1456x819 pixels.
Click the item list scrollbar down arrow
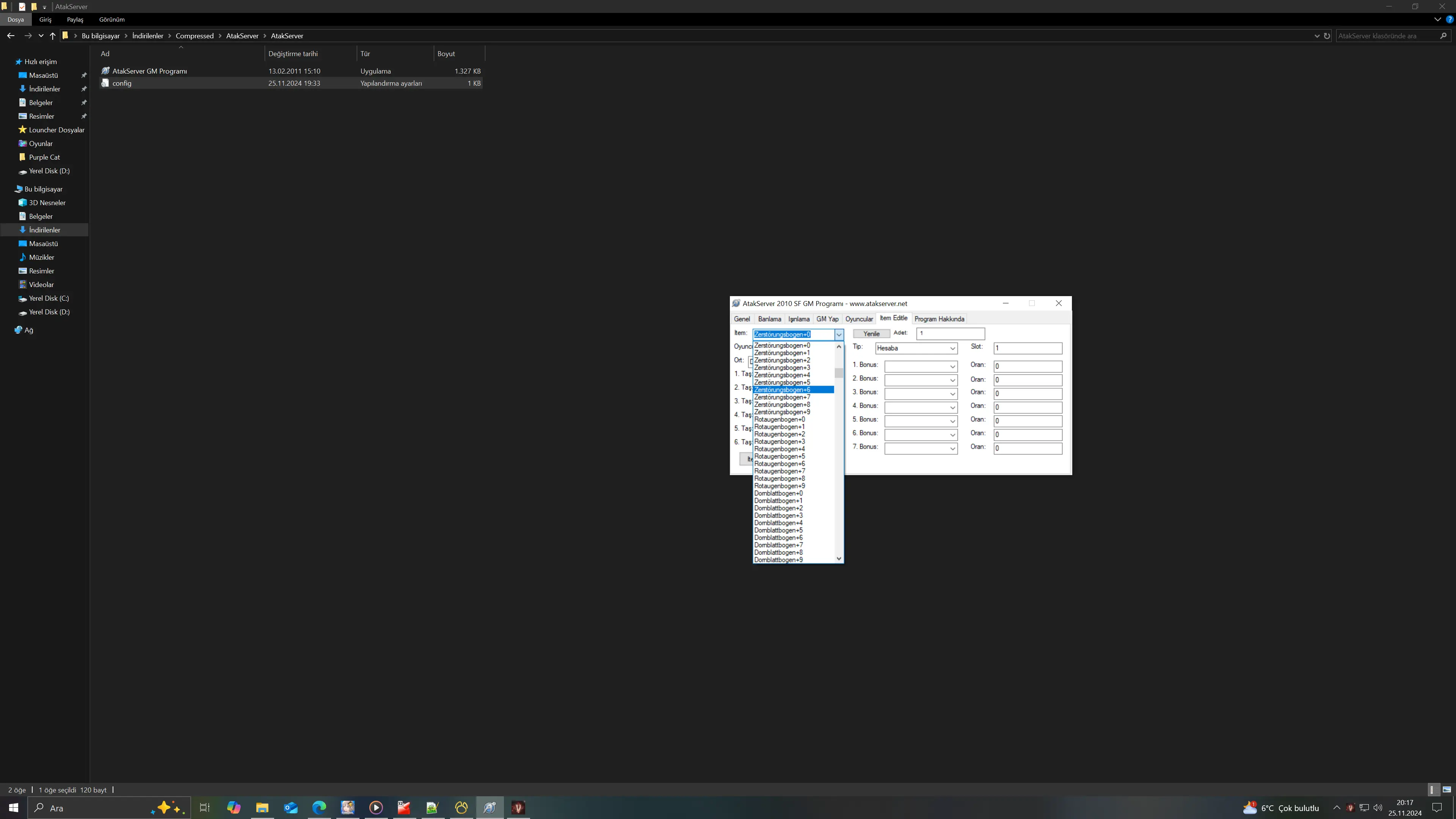pos(839,559)
